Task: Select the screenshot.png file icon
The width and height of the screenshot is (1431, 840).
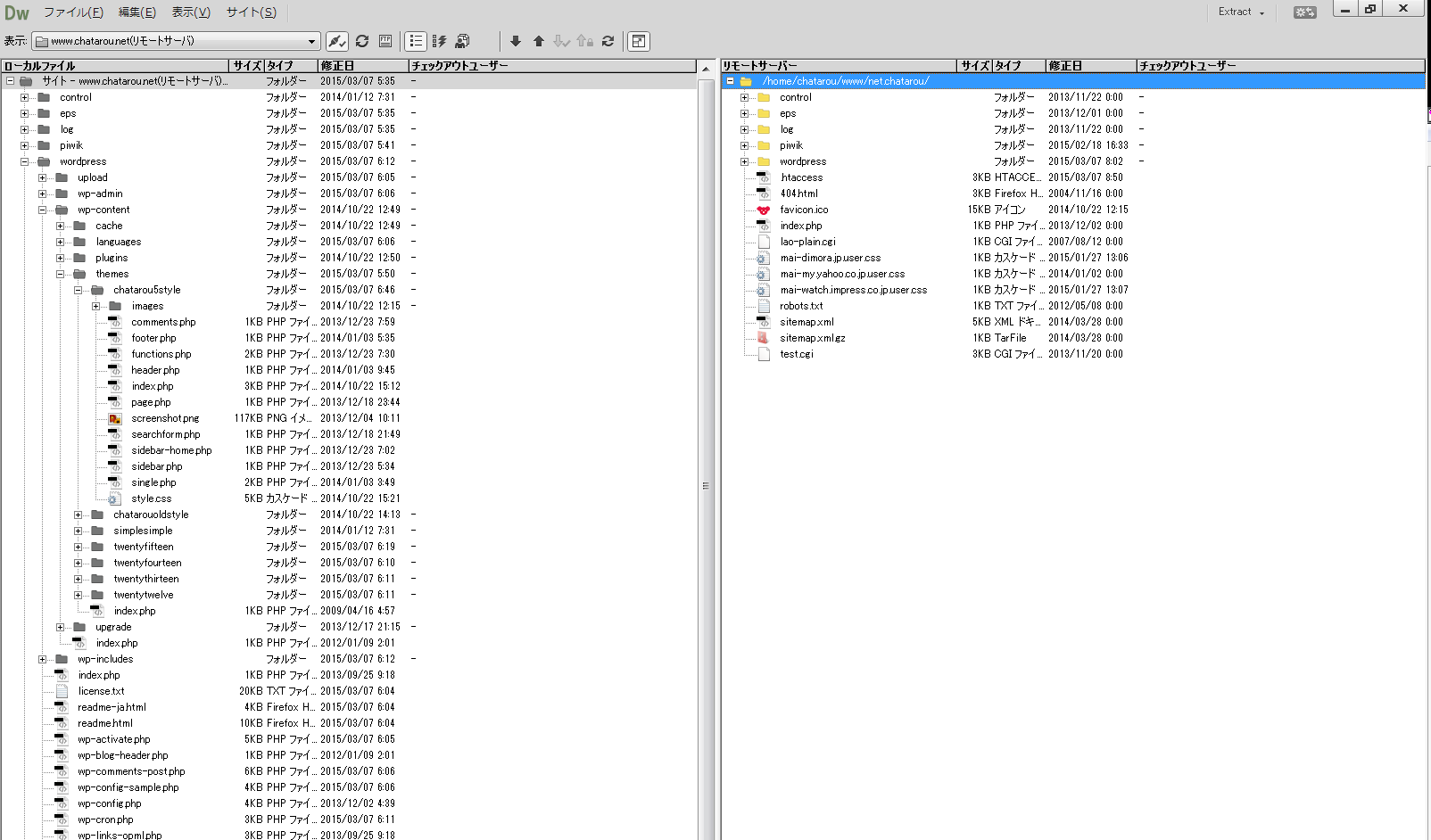Action: [115, 418]
